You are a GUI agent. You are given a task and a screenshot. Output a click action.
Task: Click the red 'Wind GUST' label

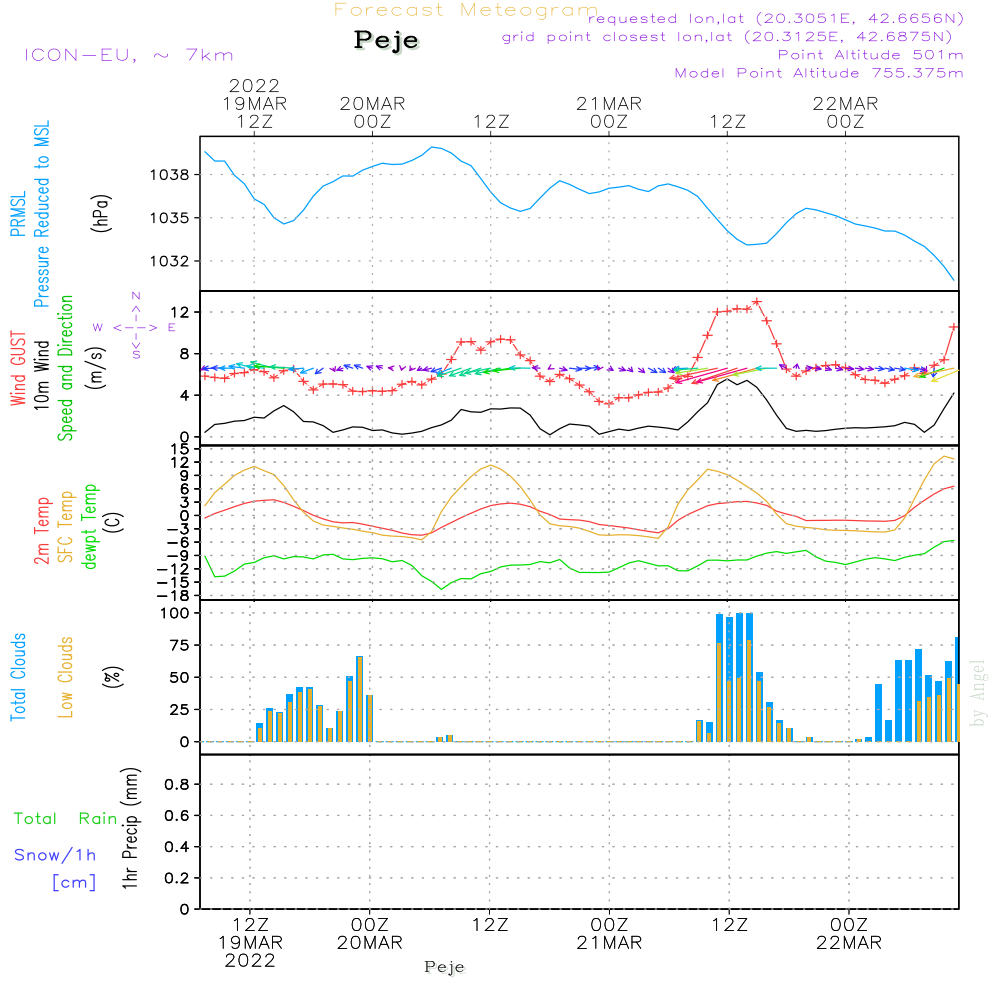tap(18, 368)
